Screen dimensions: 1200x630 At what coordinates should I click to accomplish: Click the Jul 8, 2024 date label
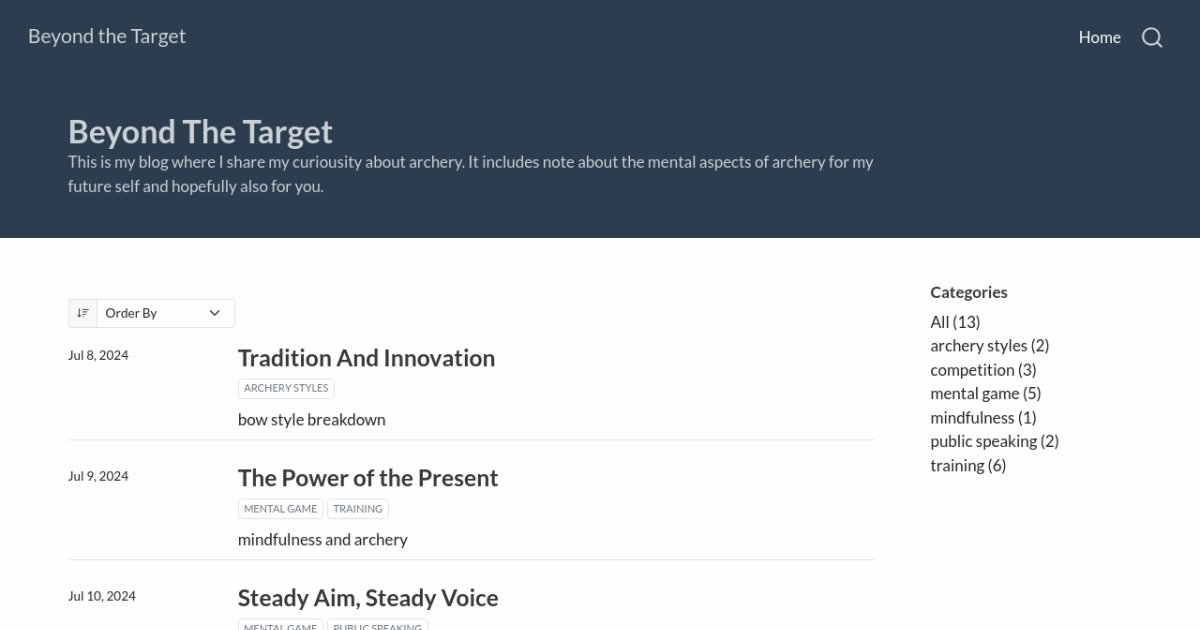point(98,355)
